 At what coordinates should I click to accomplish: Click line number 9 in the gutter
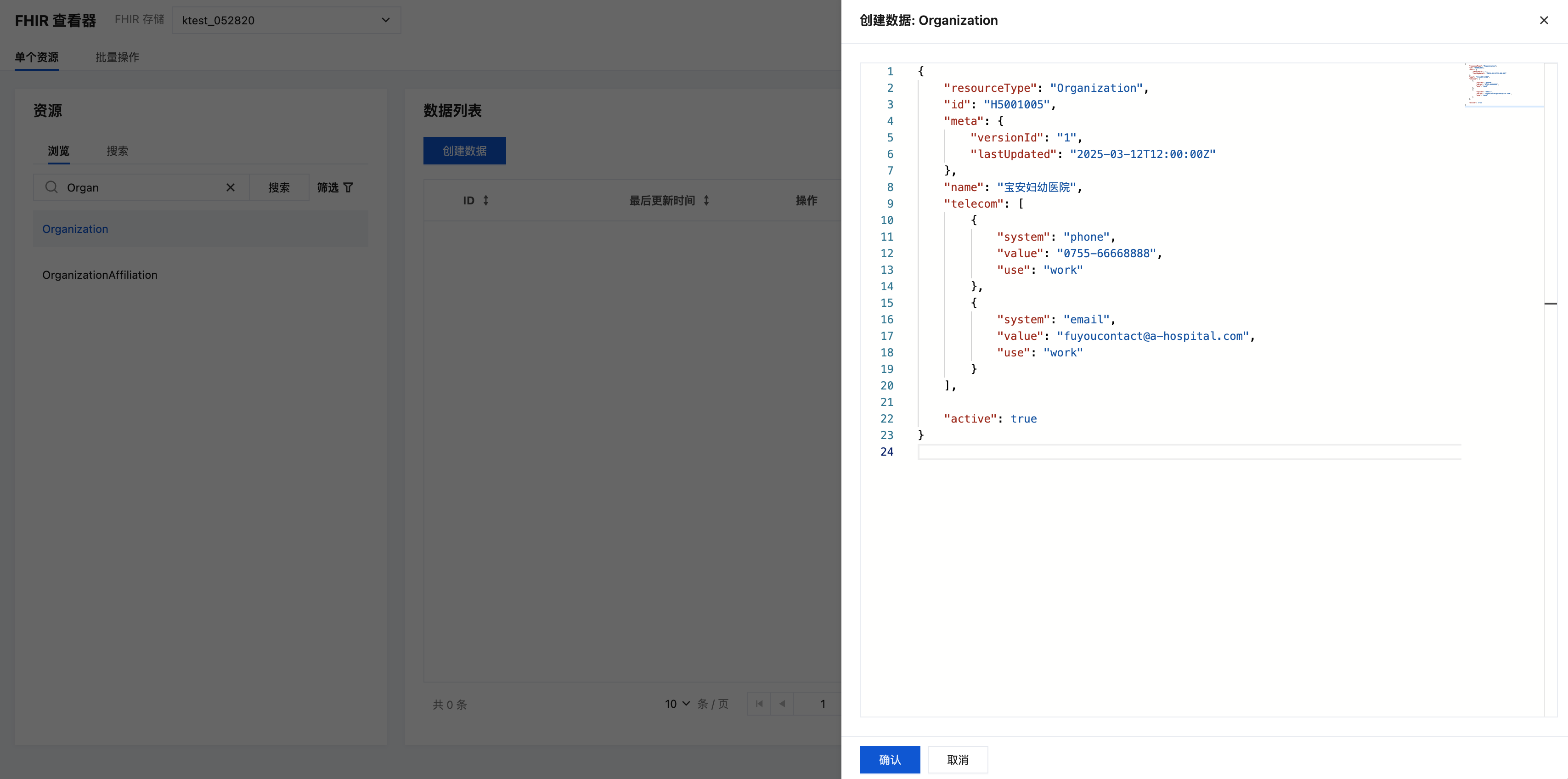coord(890,204)
